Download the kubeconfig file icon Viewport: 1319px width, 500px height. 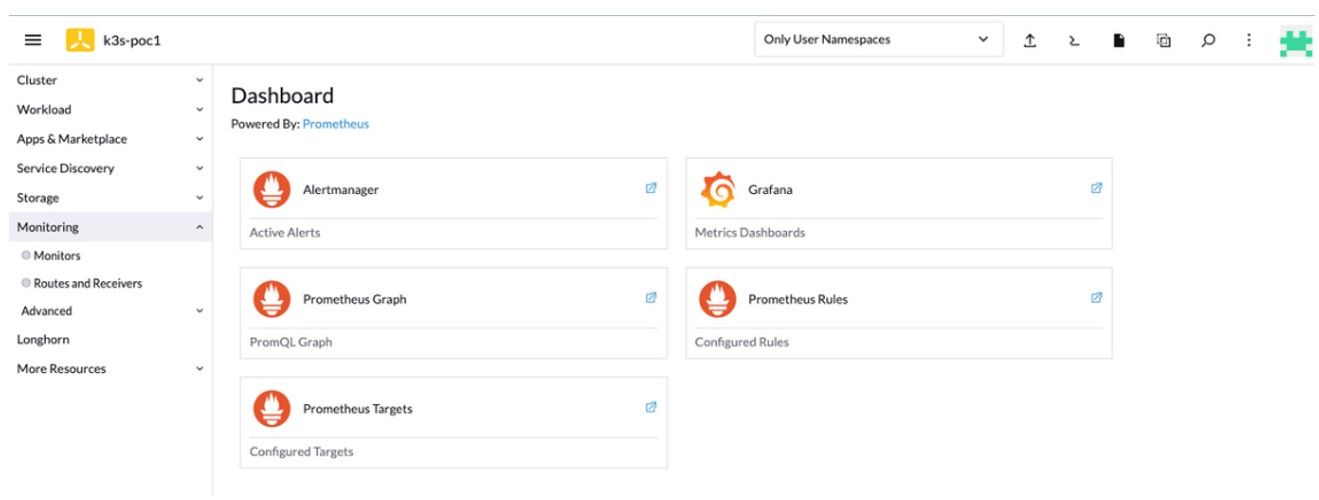click(1119, 40)
